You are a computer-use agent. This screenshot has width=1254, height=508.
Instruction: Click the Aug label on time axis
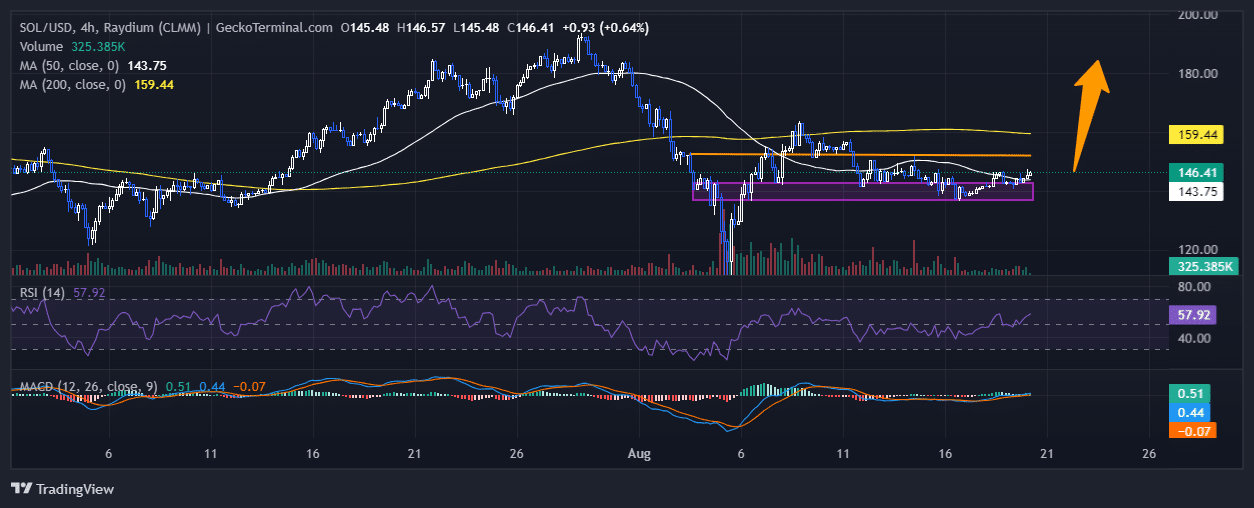pos(639,453)
